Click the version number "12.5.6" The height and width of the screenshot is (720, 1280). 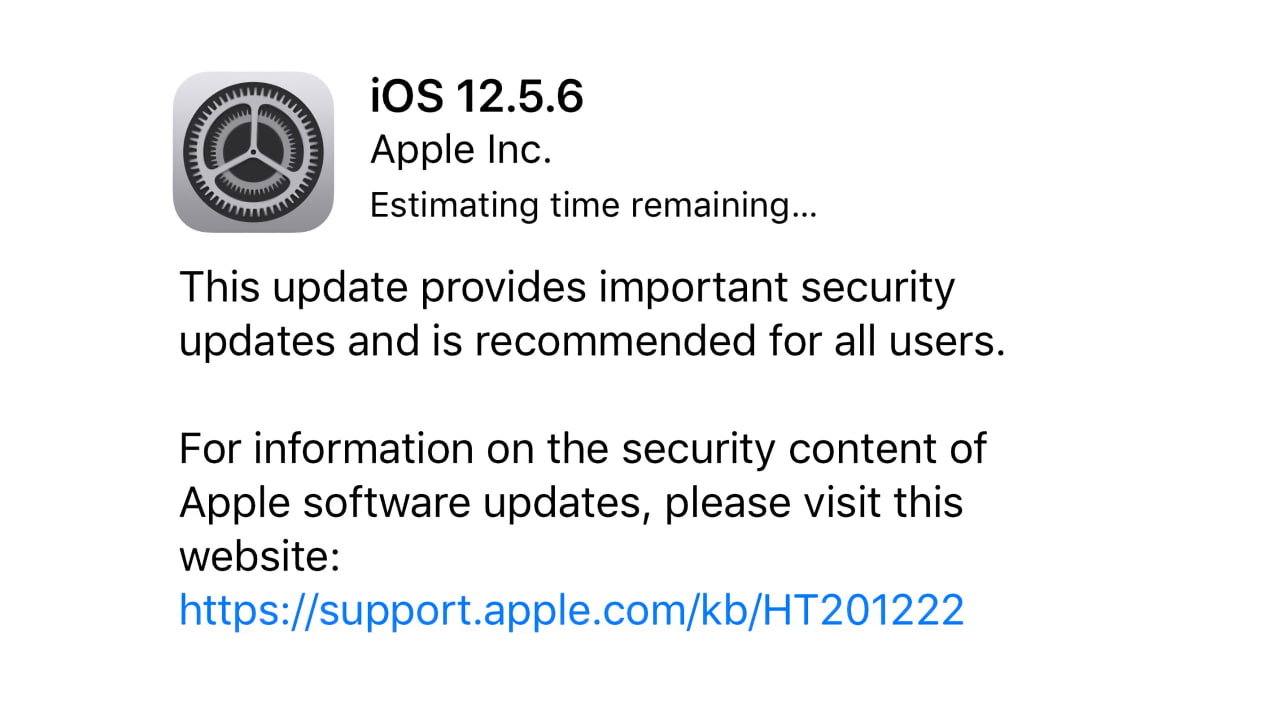coord(519,97)
